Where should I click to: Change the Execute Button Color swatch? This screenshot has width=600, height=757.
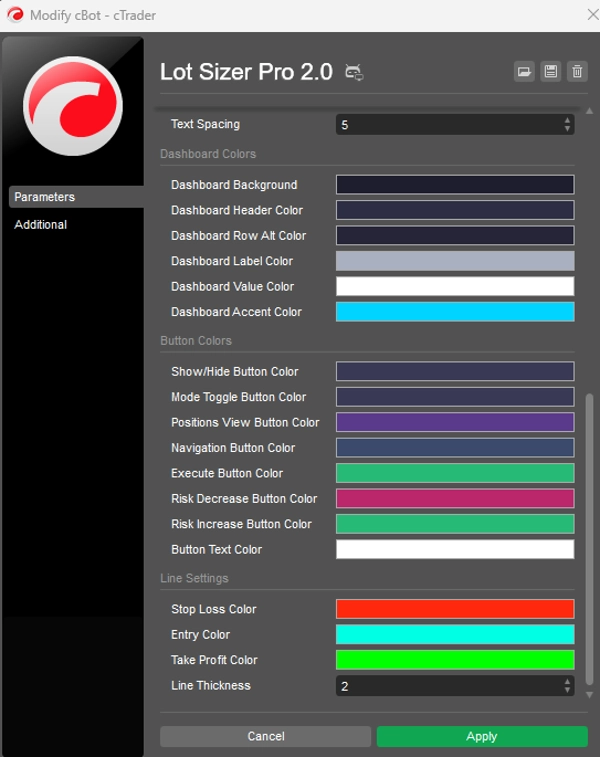coord(455,473)
